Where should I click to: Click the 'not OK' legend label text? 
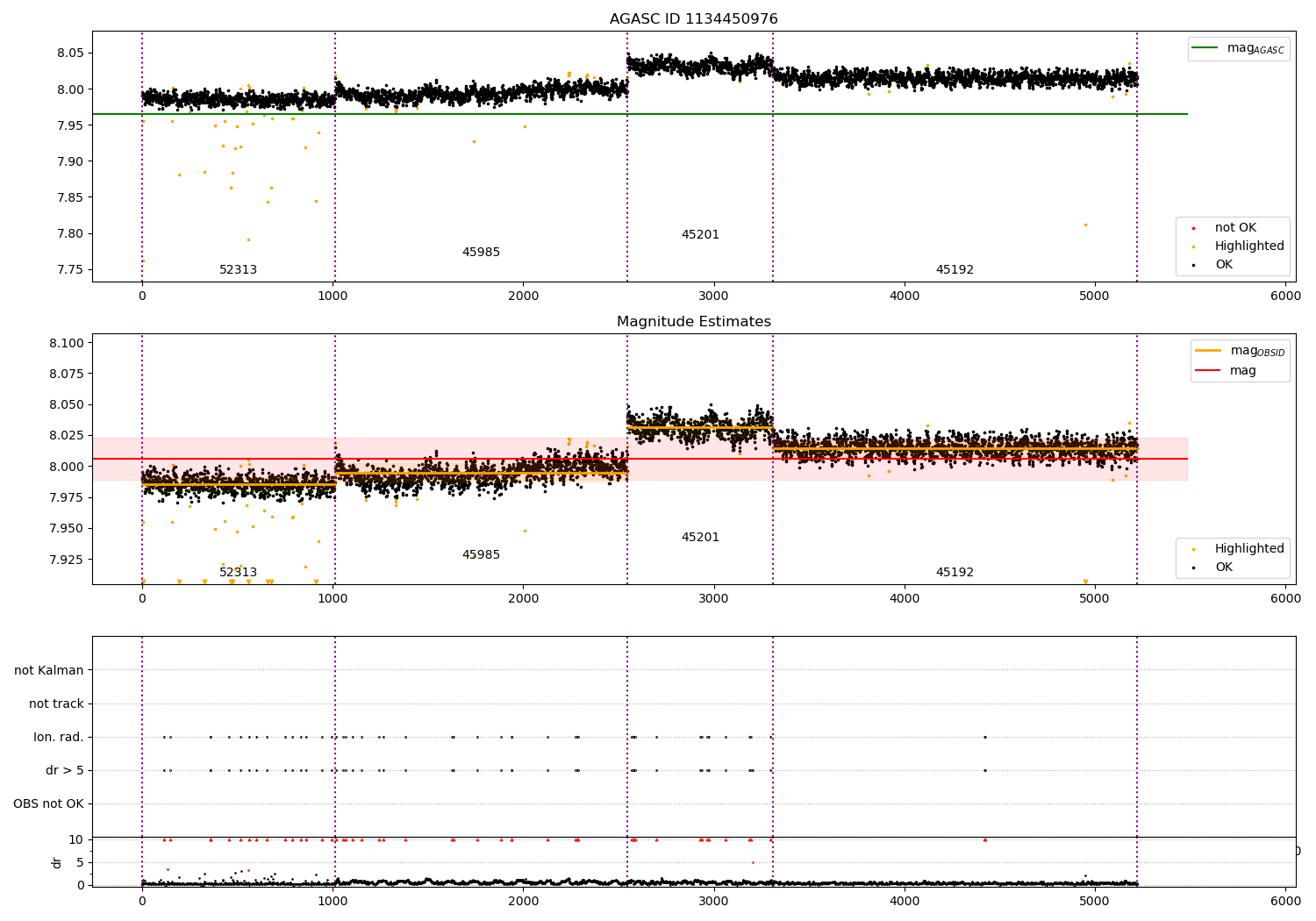[x=1235, y=228]
